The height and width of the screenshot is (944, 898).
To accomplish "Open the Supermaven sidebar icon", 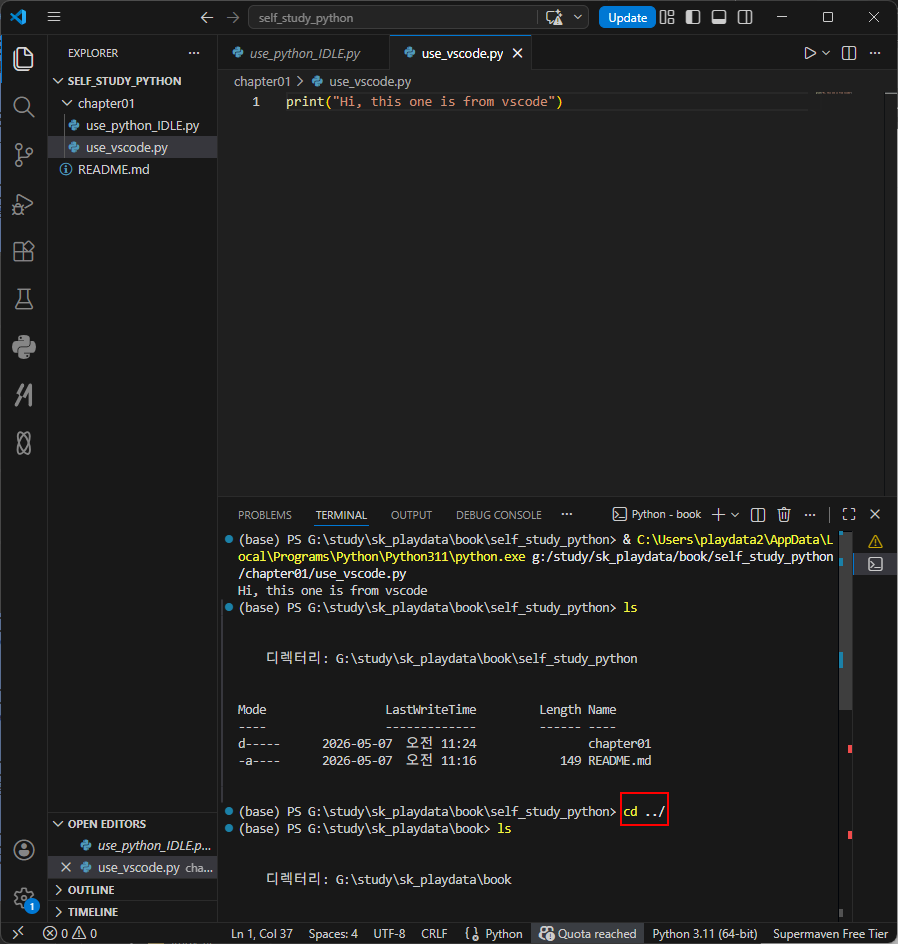I will (x=23, y=396).
